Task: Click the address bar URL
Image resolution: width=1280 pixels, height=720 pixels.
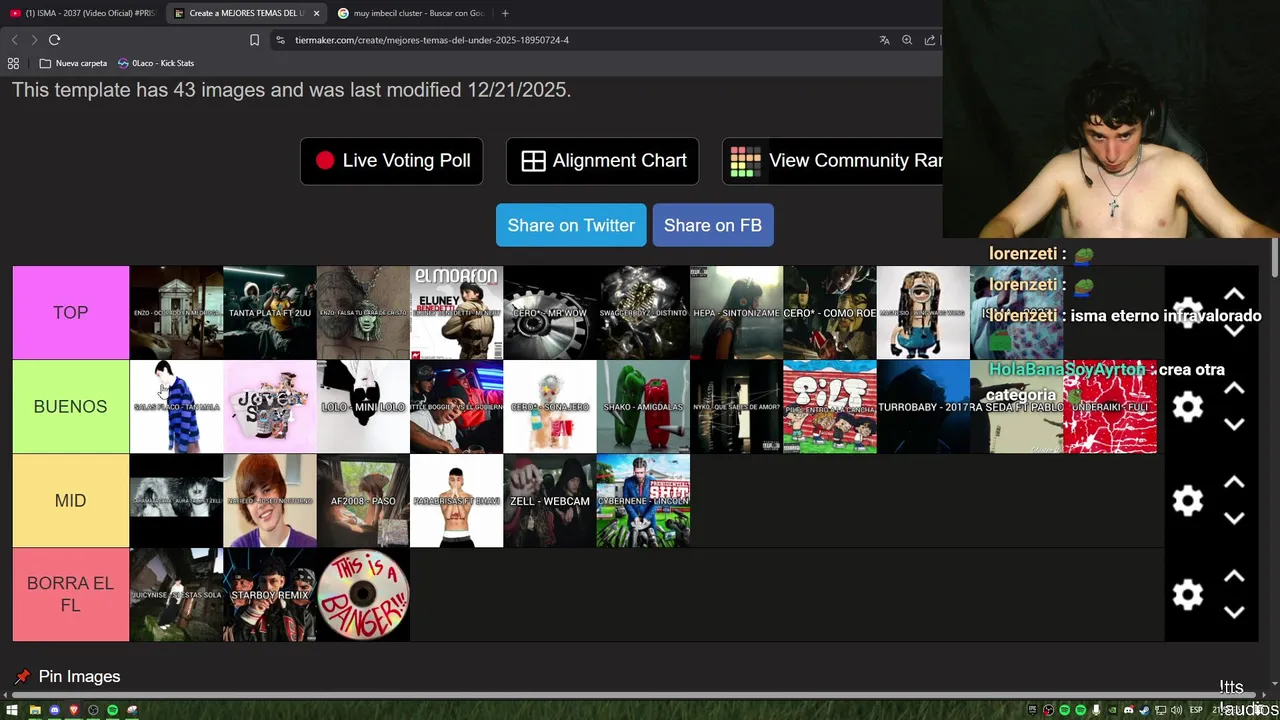Action: (432, 40)
